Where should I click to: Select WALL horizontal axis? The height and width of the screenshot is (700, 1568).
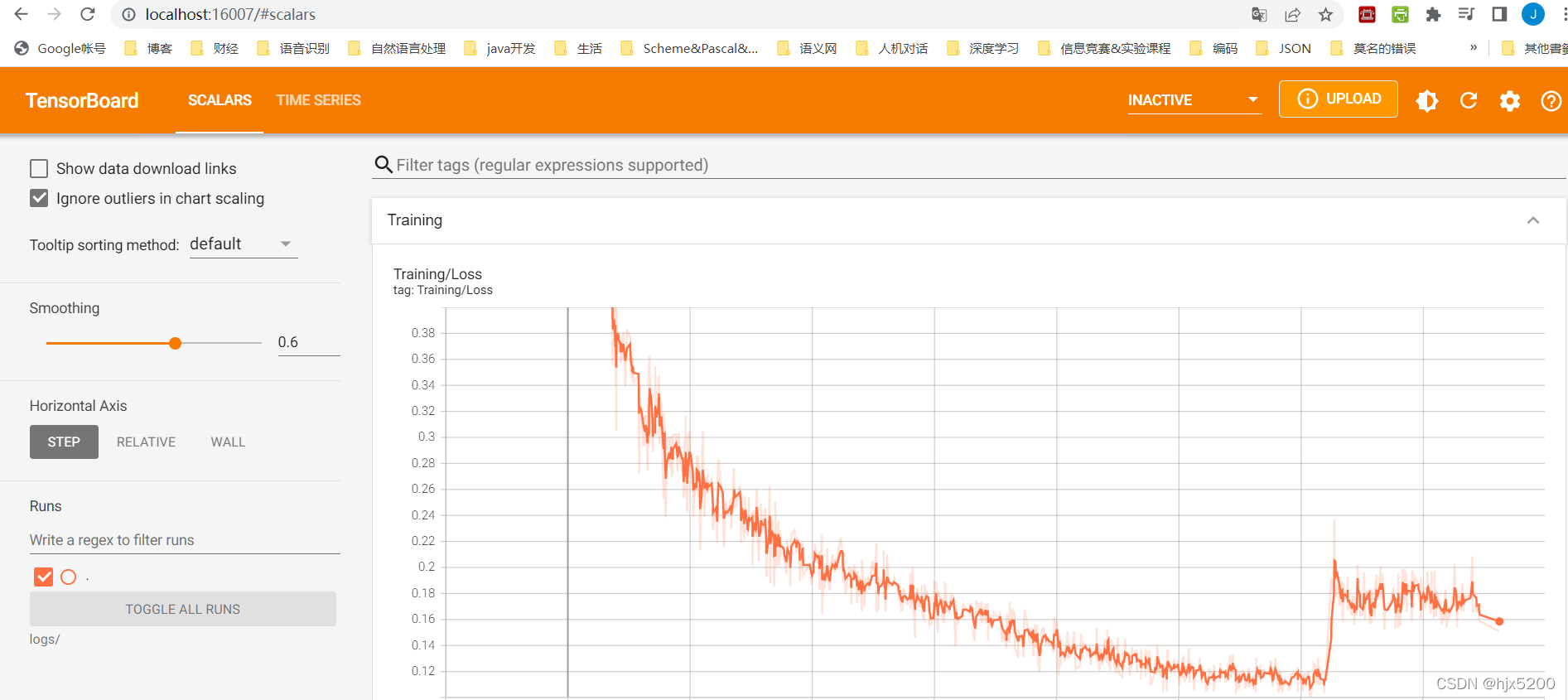(228, 442)
